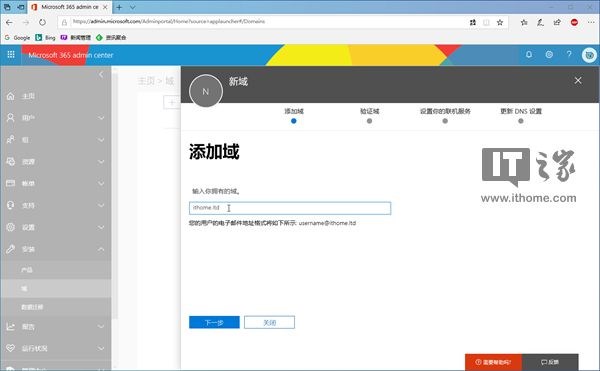Click the 报告 chart icon in sidebar
This screenshot has height=371, width=600.
(10, 327)
